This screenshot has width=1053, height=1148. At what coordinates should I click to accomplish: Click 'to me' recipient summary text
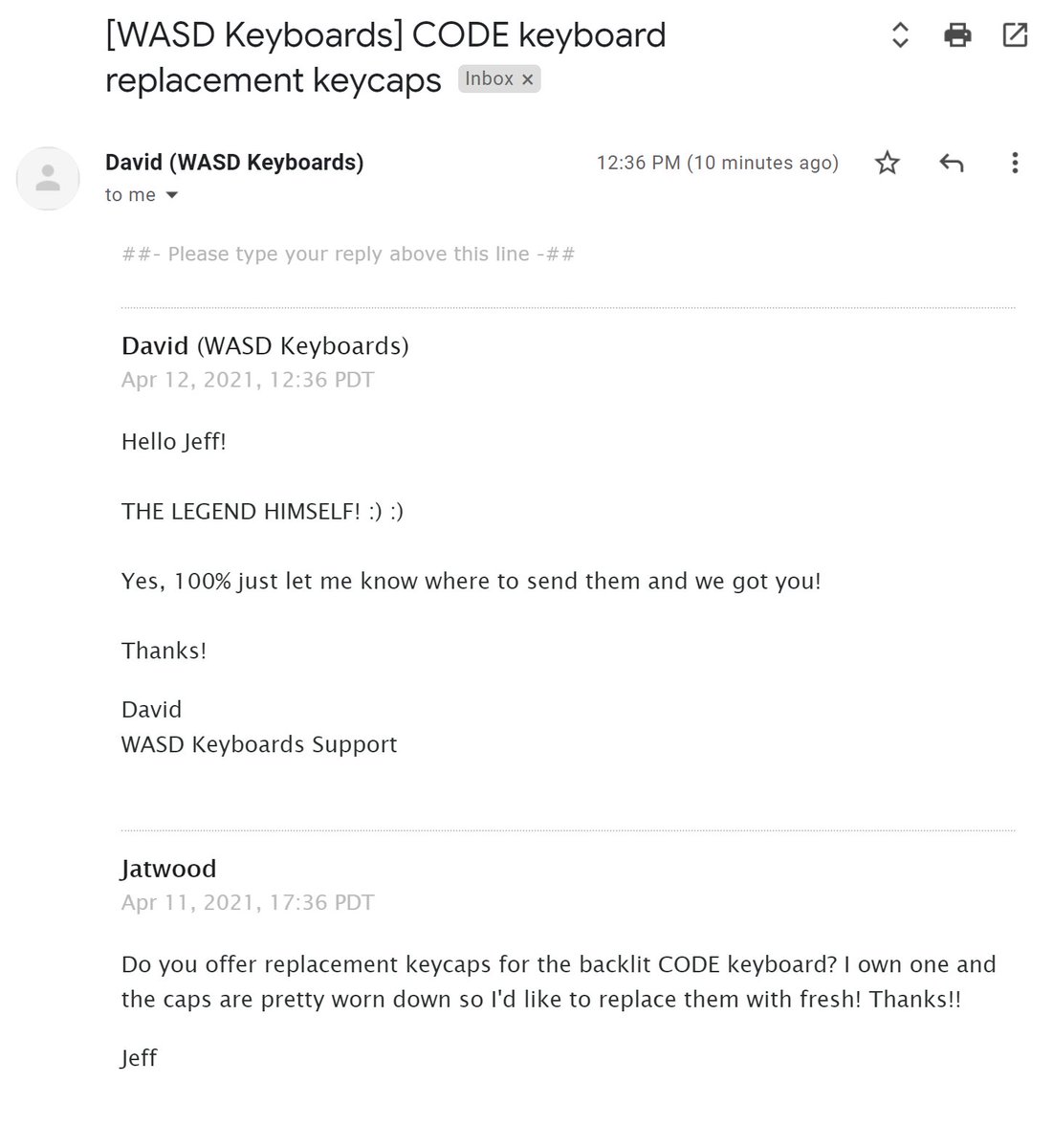[x=130, y=195]
